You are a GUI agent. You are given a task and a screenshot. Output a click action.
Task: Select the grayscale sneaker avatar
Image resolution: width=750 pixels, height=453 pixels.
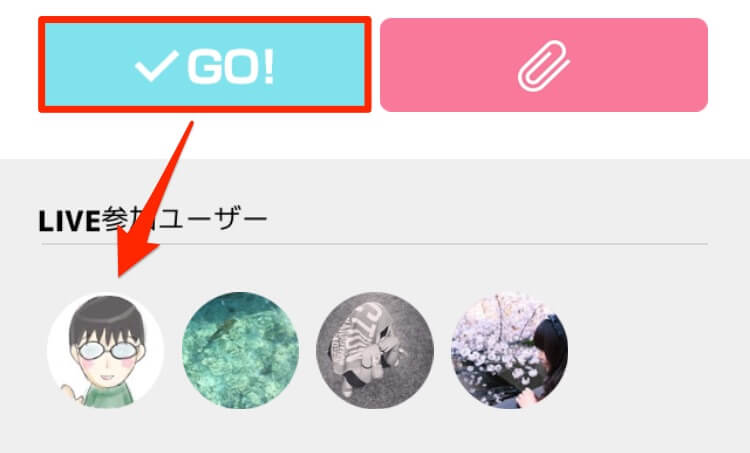375,350
